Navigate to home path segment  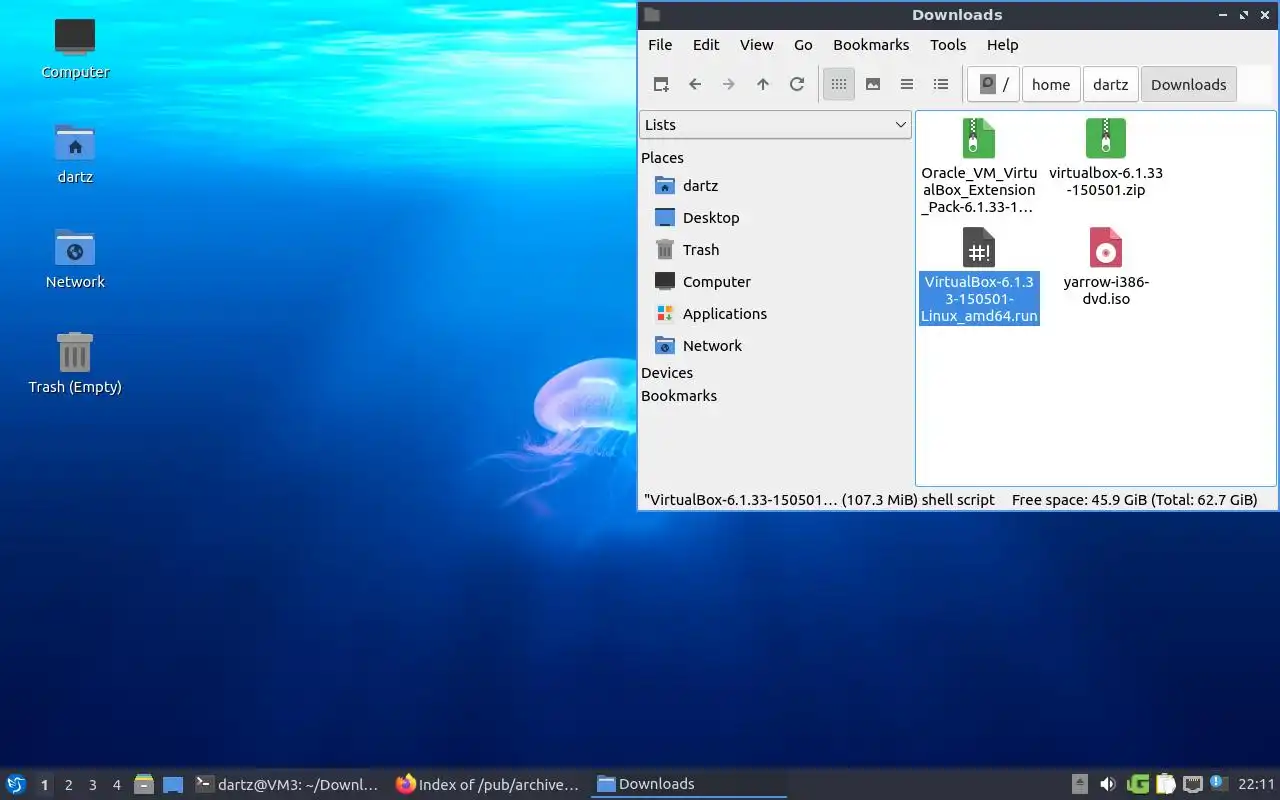coord(1051,85)
